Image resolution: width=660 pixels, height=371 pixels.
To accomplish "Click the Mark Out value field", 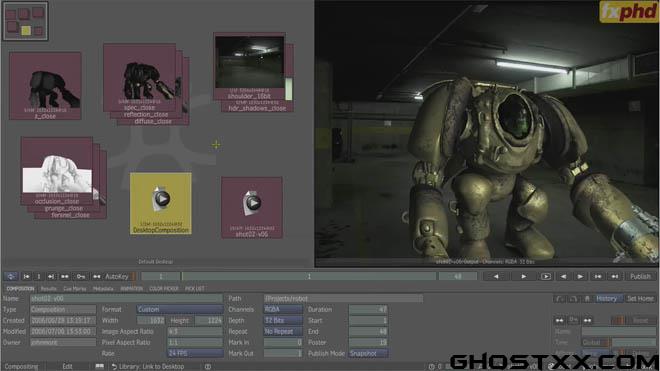I will (x=283, y=353).
